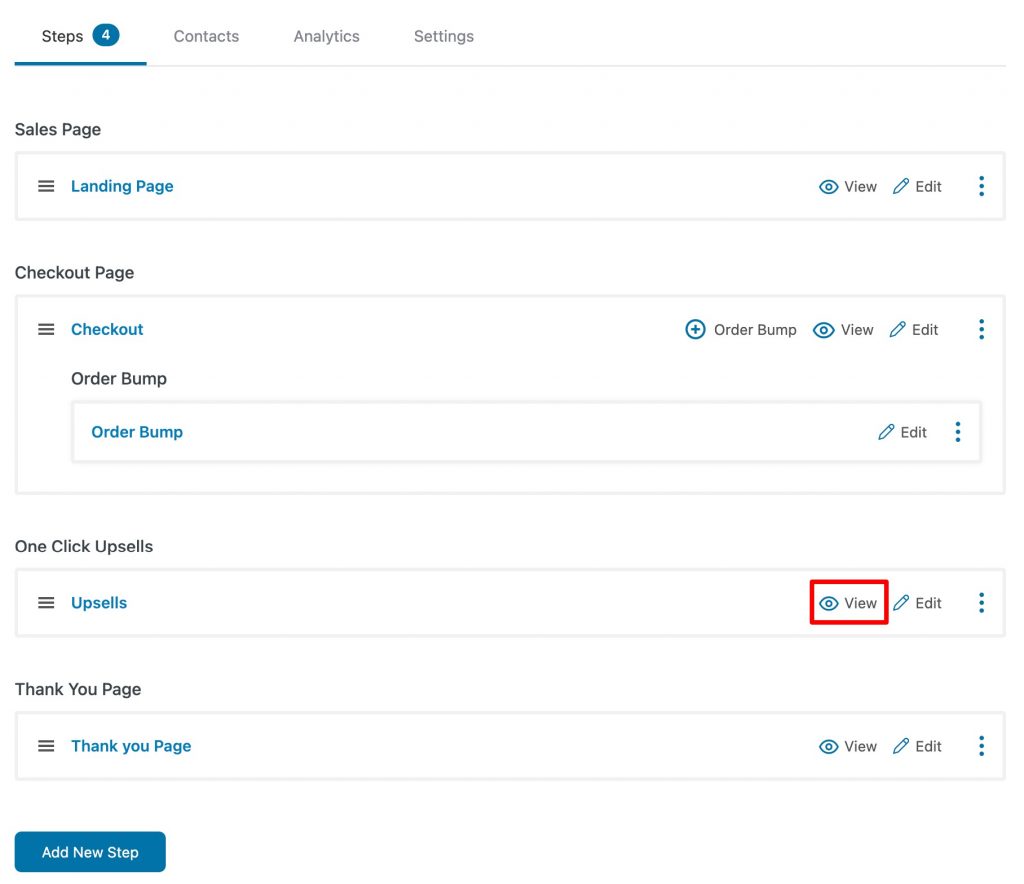Click the drag handle for Landing Page
Viewport: 1024px width, 884px height.
[46, 187]
